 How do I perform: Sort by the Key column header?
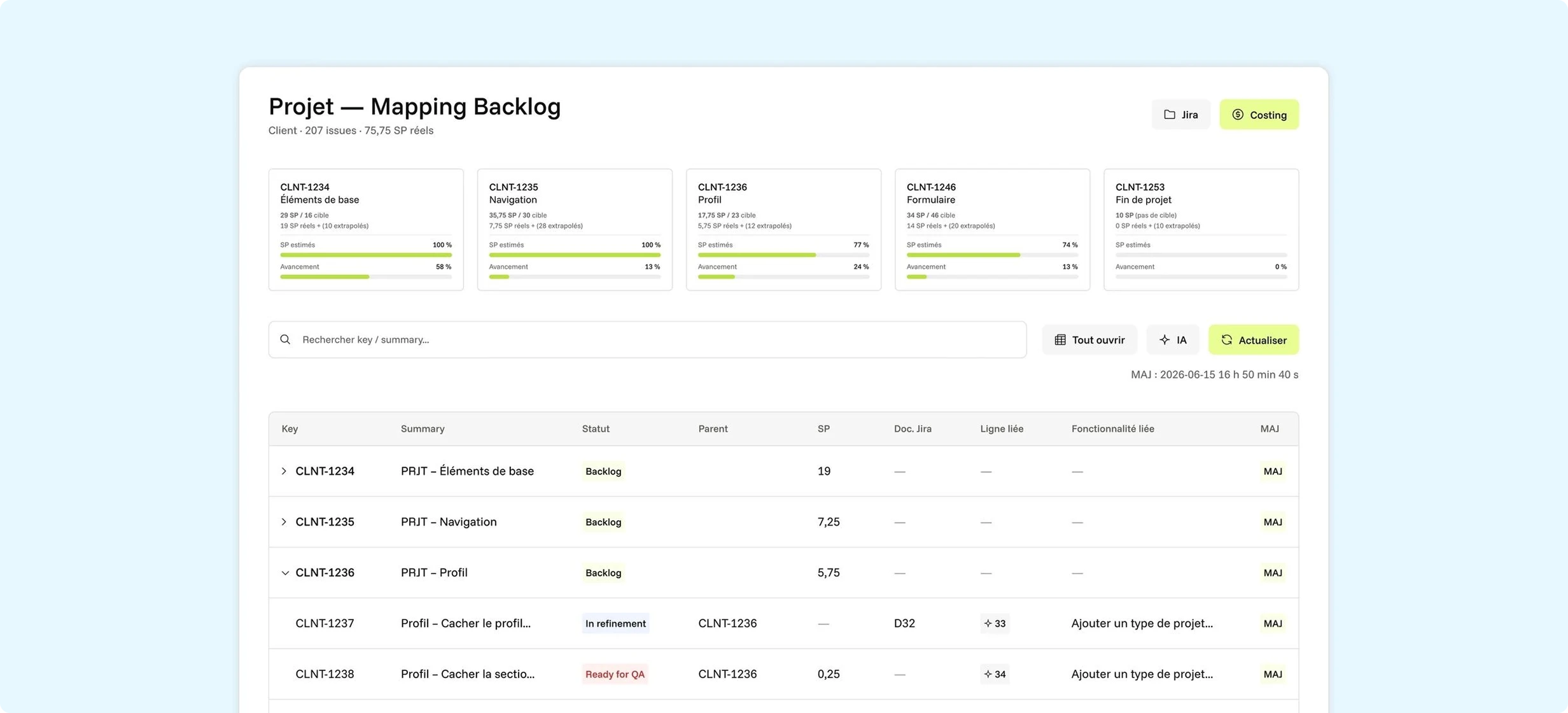click(x=290, y=429)
